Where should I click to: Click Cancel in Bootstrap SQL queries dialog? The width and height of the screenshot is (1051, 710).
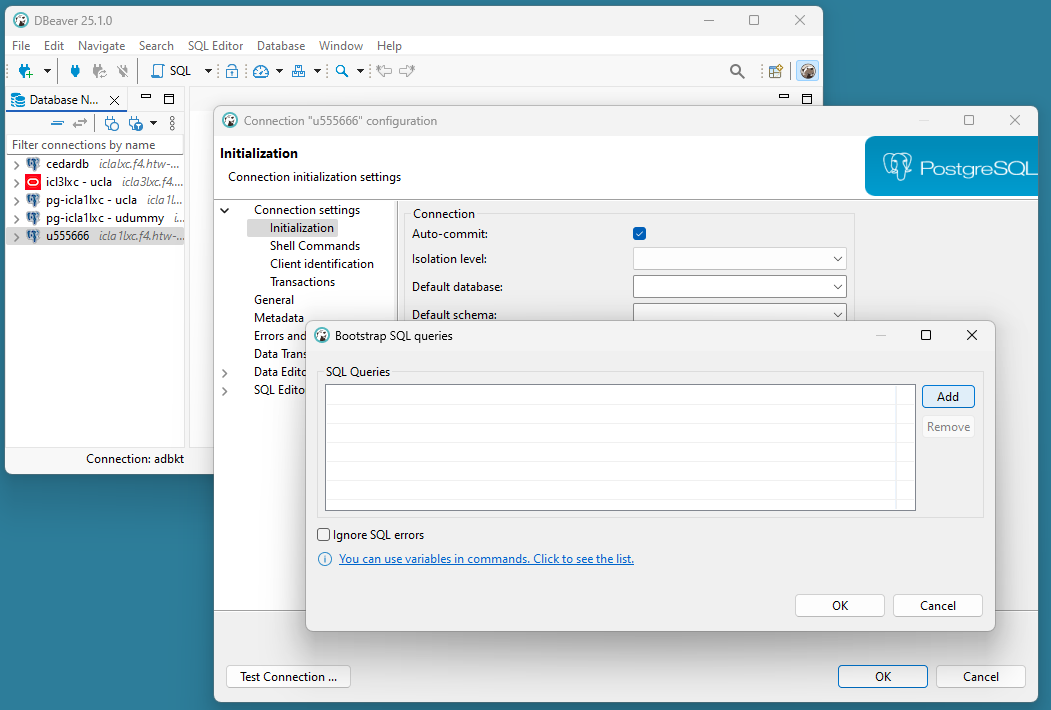[938, 605]
